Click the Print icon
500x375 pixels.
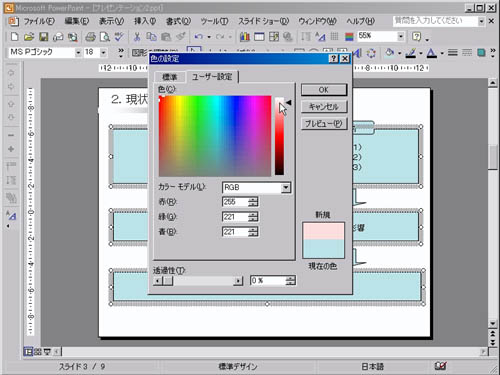90,36
